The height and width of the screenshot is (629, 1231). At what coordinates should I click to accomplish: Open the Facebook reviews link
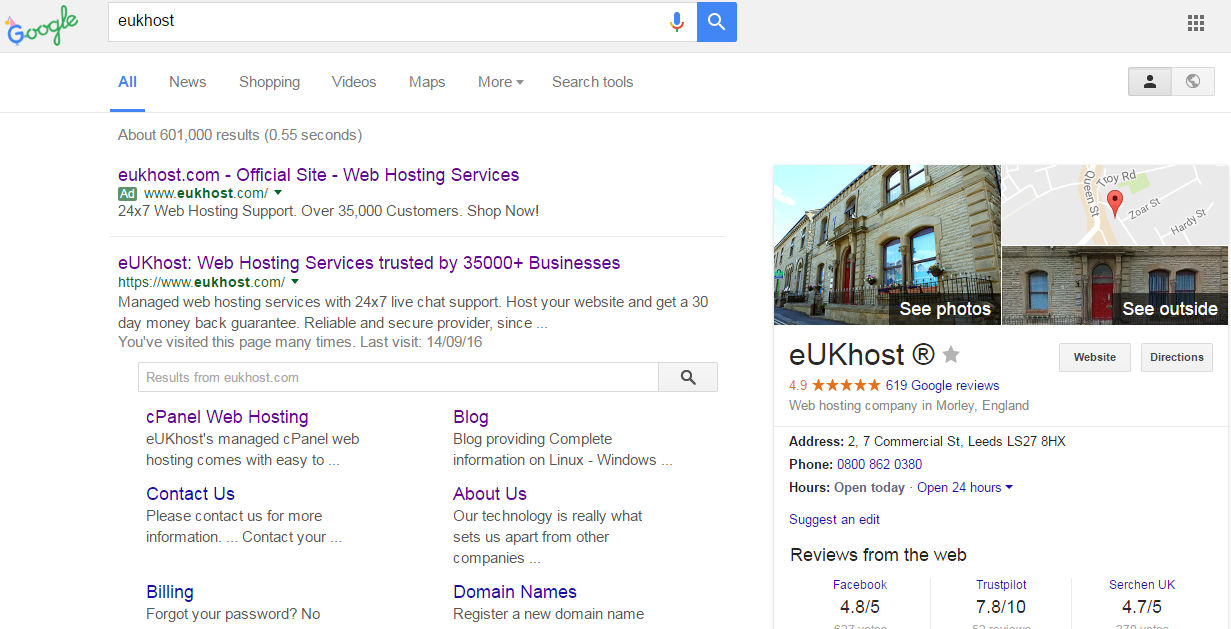tap(860, 585)
